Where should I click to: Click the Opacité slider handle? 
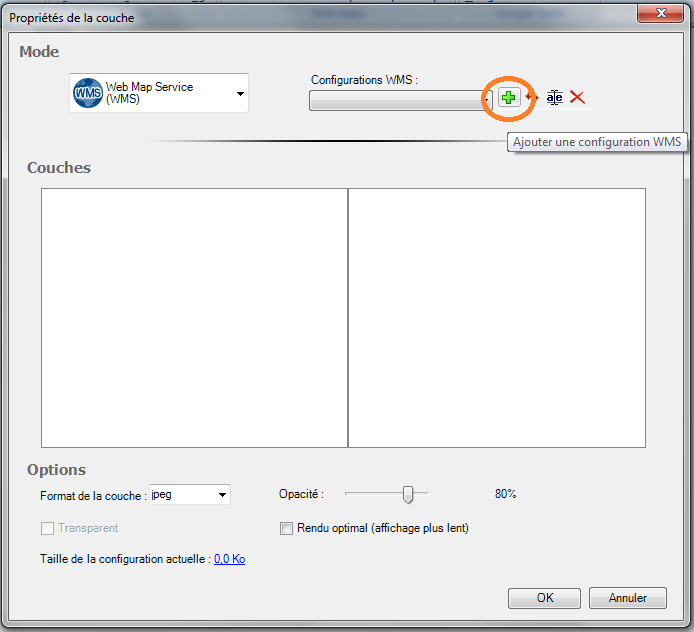point(408,494)
